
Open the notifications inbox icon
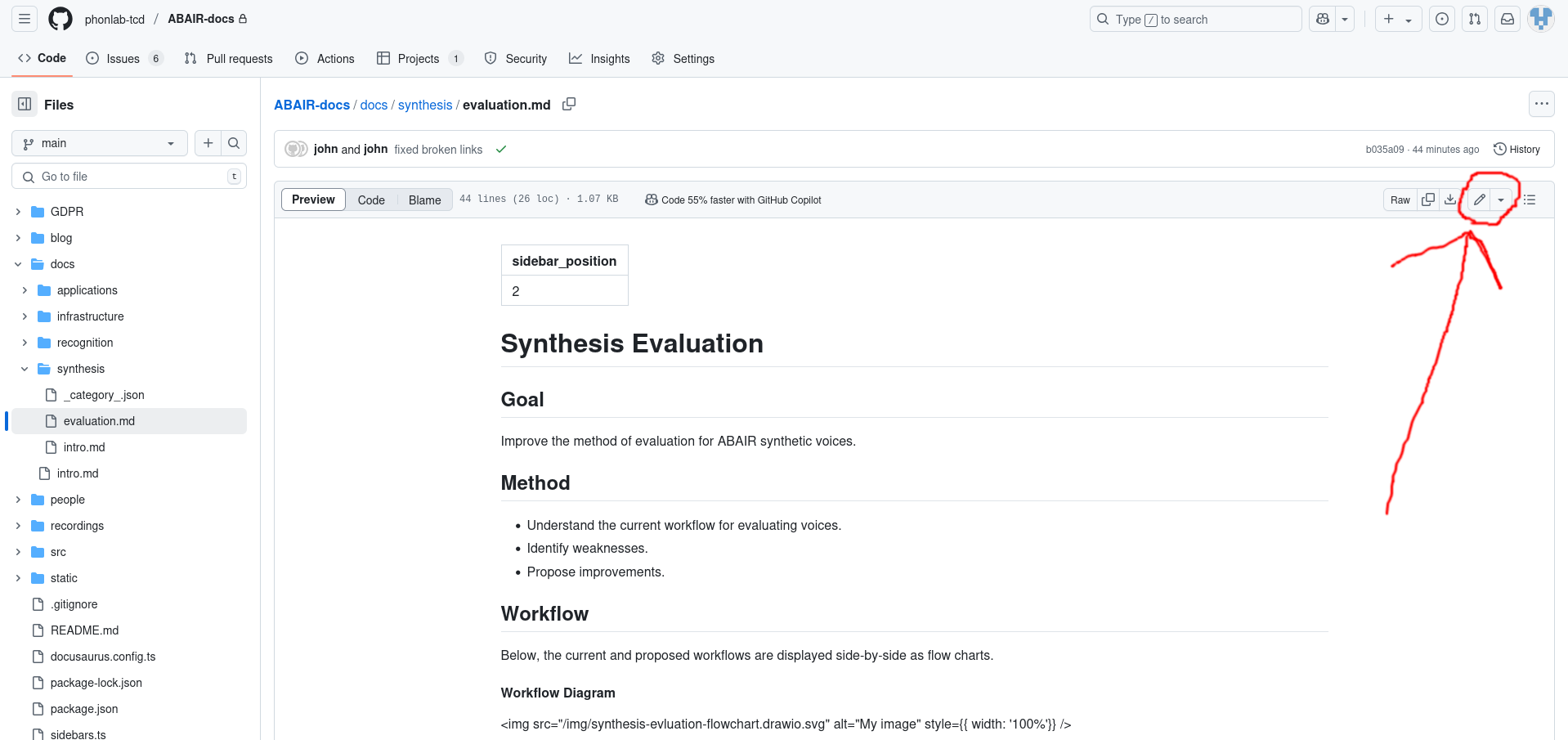click(1508, 19)
